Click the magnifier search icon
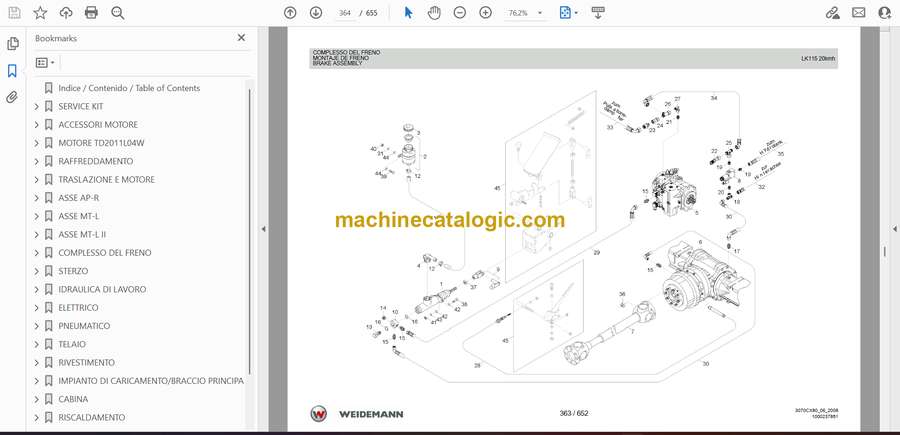The image size is (900, 435). point(118,13)
